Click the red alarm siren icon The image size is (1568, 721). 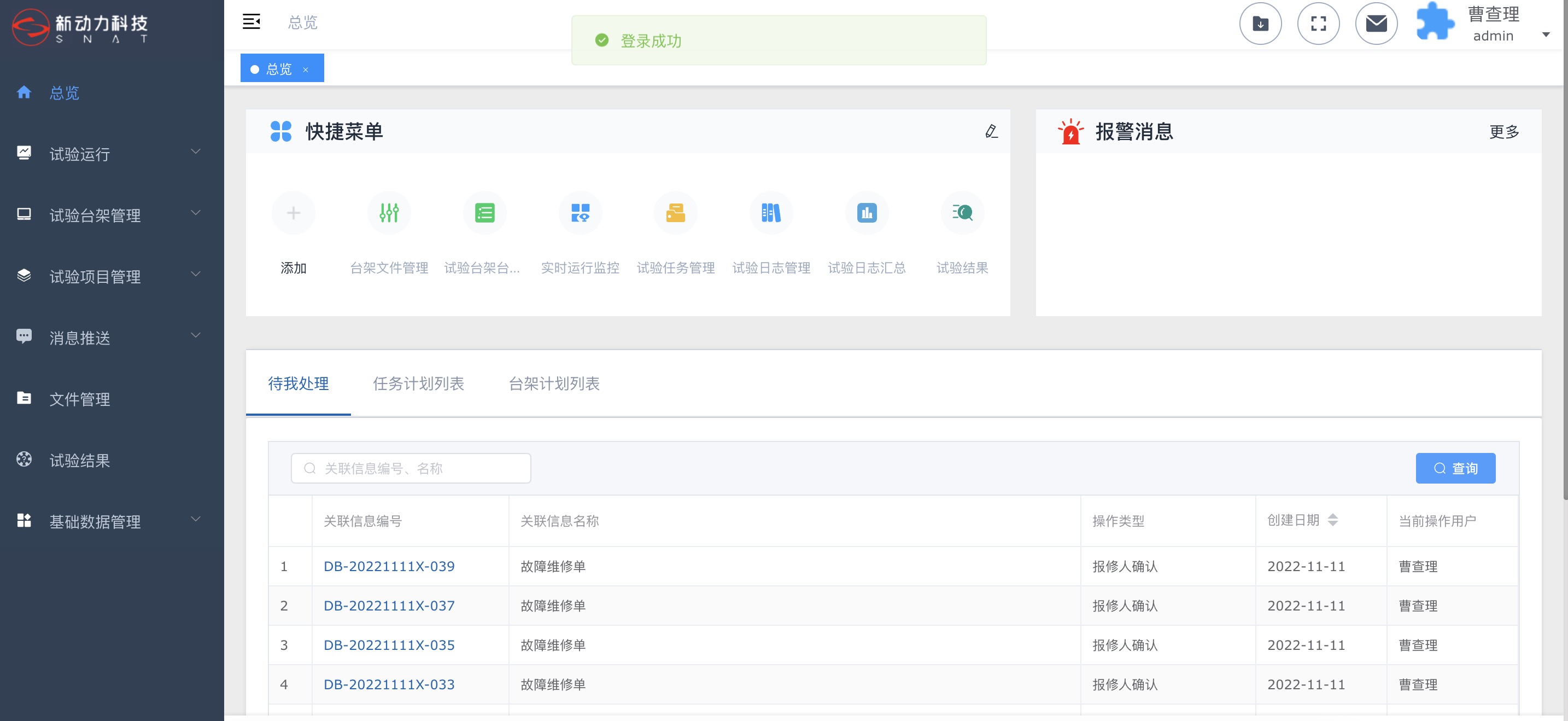1070,131
